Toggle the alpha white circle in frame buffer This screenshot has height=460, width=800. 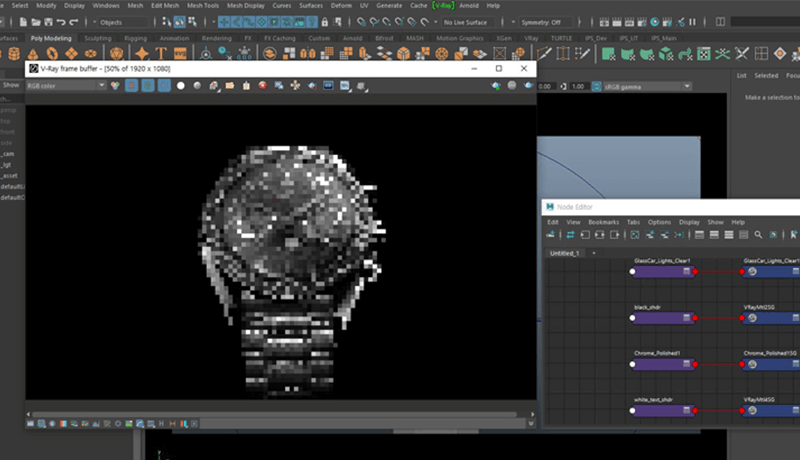coord(181,86)
